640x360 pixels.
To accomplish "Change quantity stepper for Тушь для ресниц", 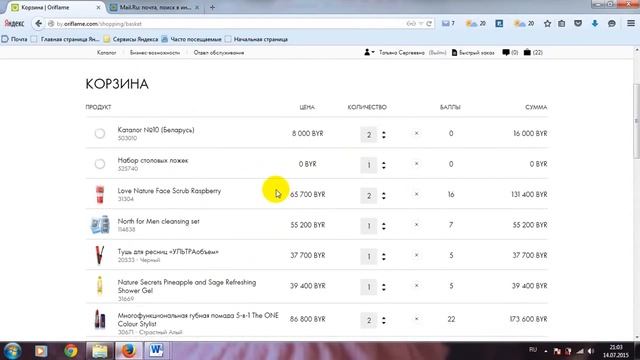I will [384, 256].
